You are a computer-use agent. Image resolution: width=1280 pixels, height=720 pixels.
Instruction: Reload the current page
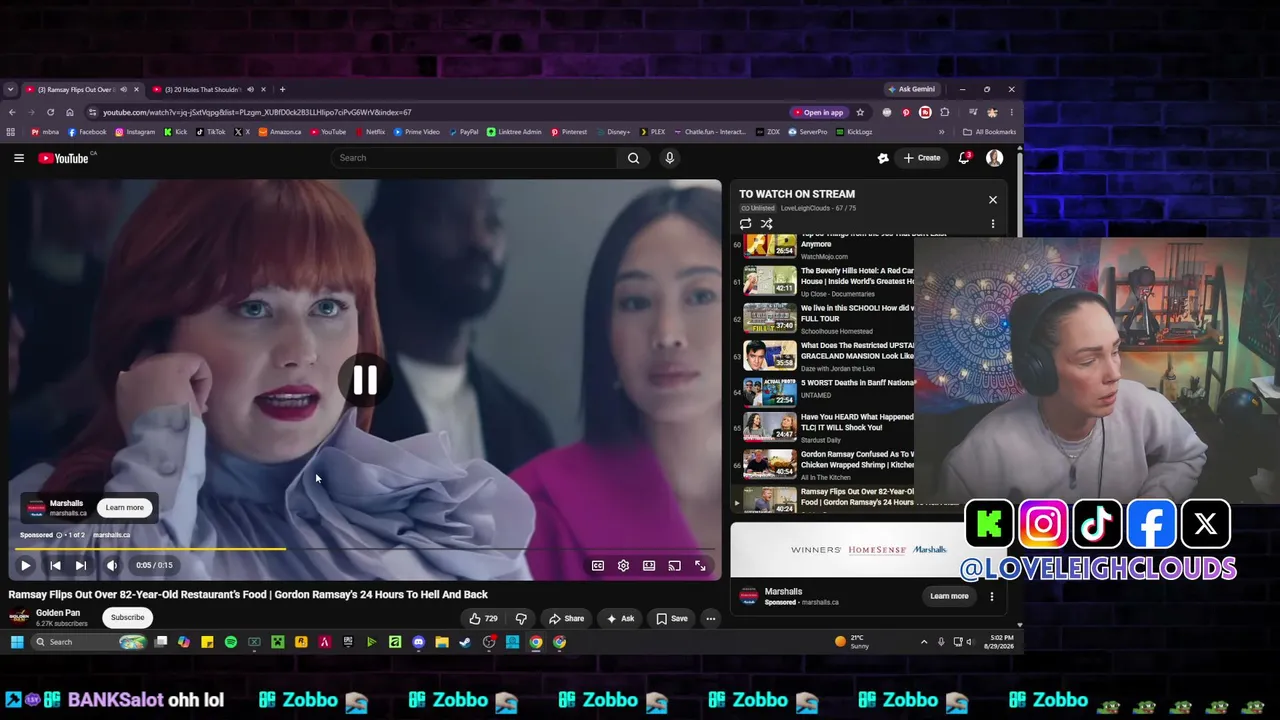(50, 112)
